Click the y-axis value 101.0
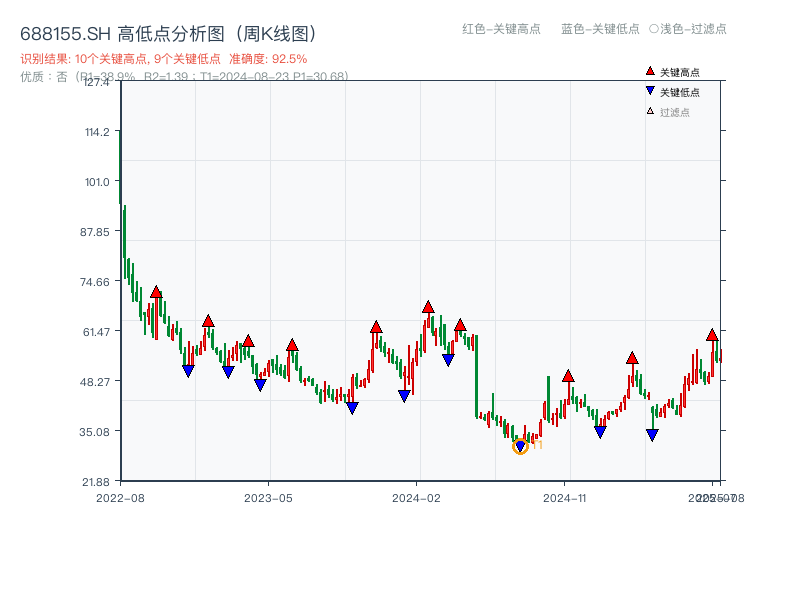This screenshot has width=800, height=600. [x=97, y=182]
